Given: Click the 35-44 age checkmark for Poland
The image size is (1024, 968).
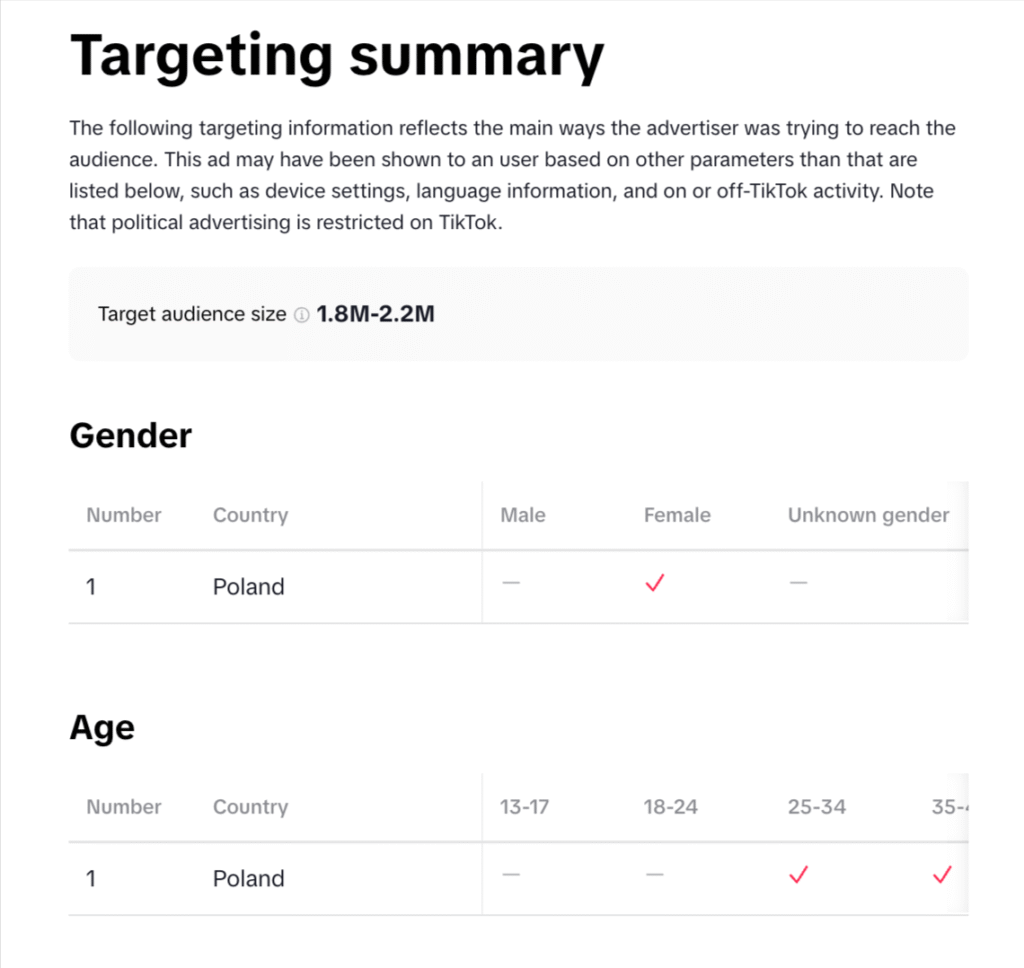Looking at the screenshot, I should [x=941, y=876].
